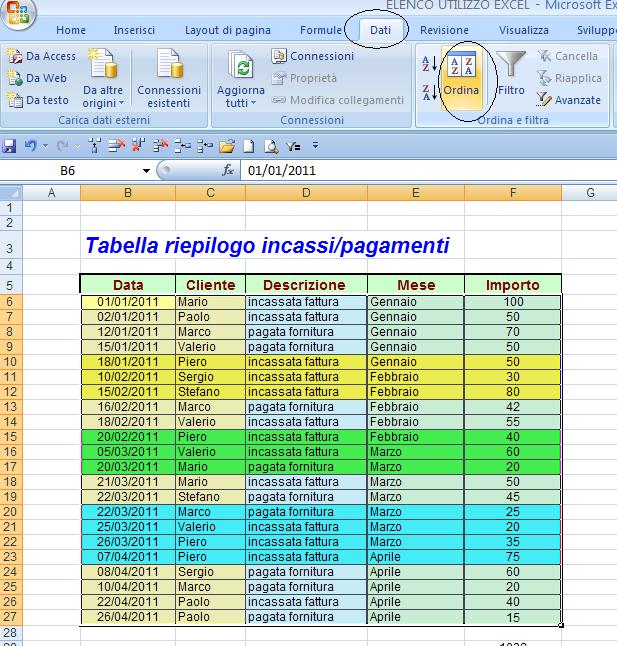Save workbook via the floppy disk icon
The width and height of the screenshot is (617, 646).
[9, 146]
